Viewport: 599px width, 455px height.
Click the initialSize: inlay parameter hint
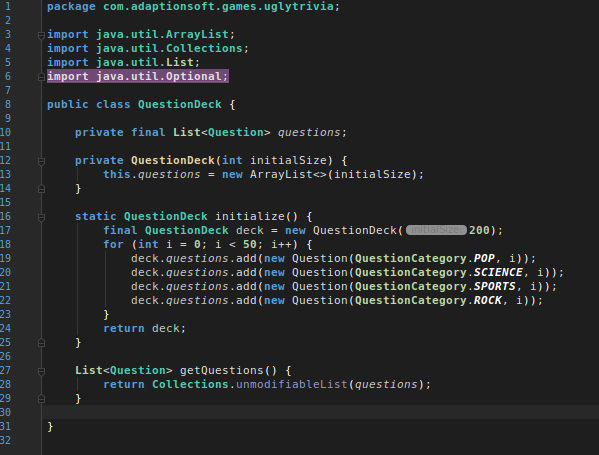click(x=436, y=230)
